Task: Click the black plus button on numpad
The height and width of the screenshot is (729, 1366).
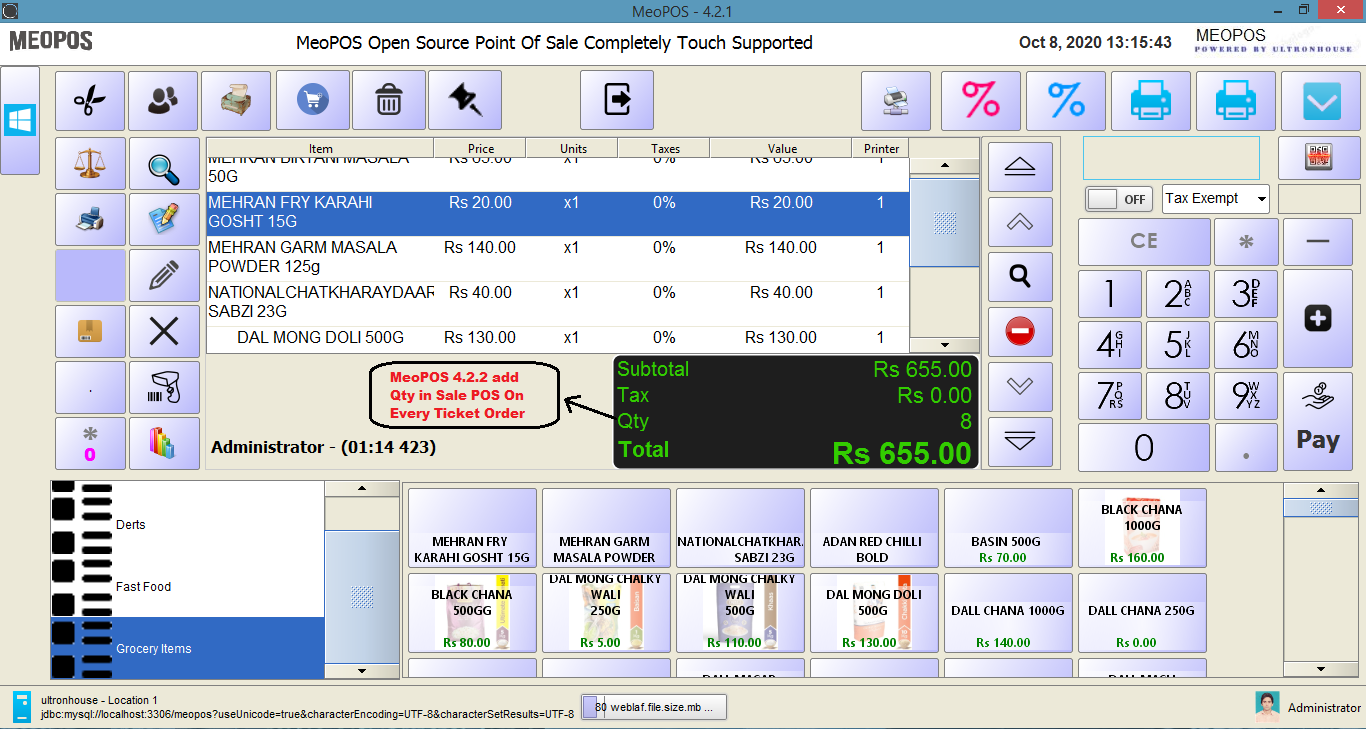Action: (1318, 319)
